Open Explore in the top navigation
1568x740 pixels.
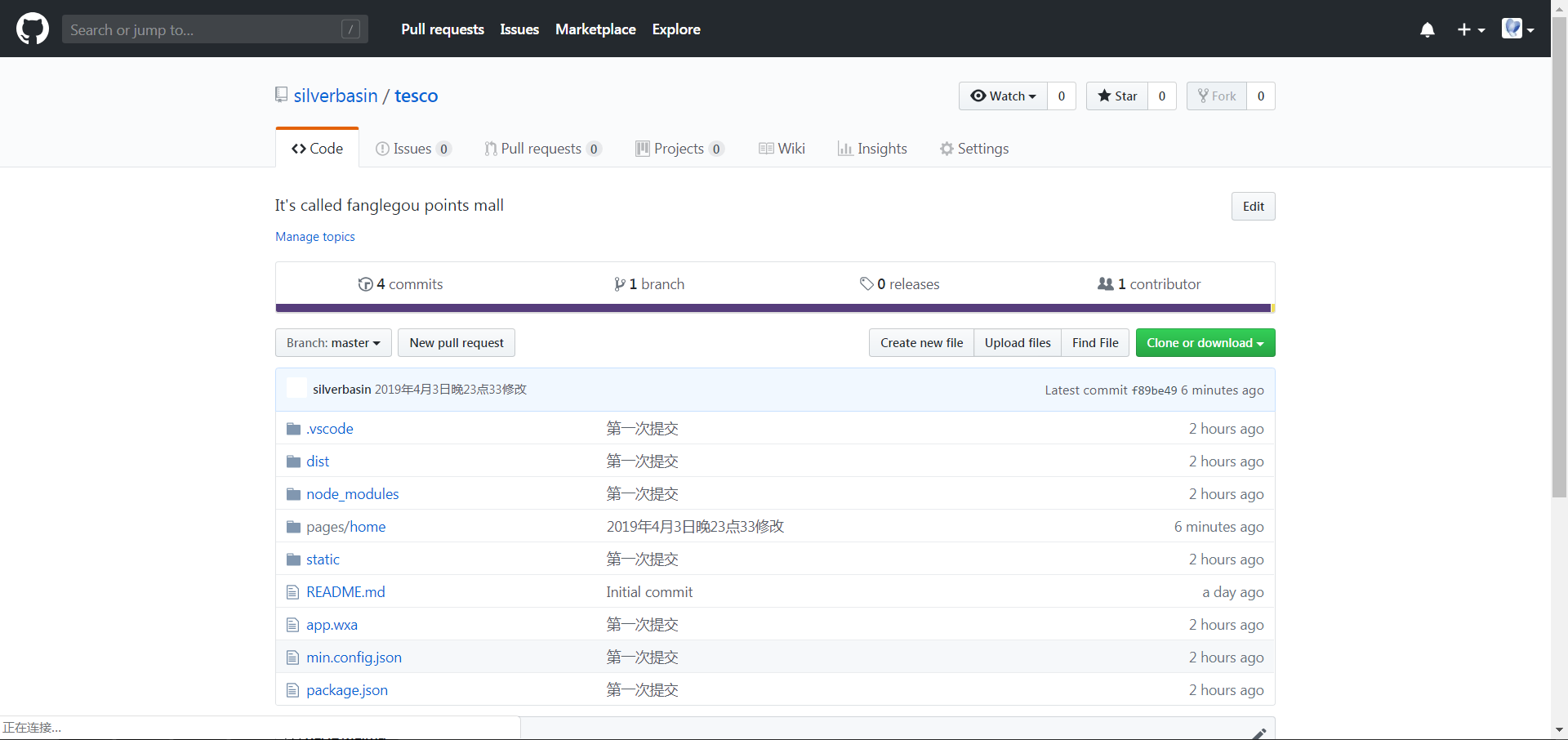coord(676,29)
